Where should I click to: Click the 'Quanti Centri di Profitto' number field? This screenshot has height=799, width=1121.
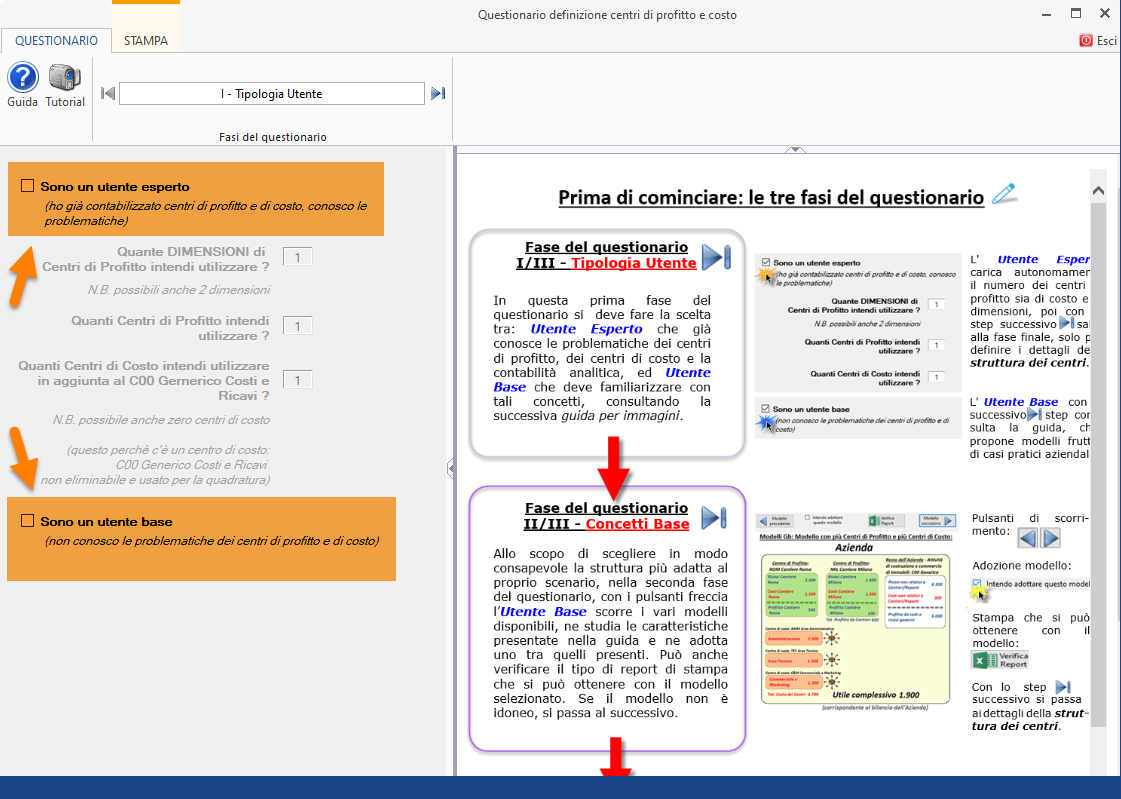coord(298,326)
